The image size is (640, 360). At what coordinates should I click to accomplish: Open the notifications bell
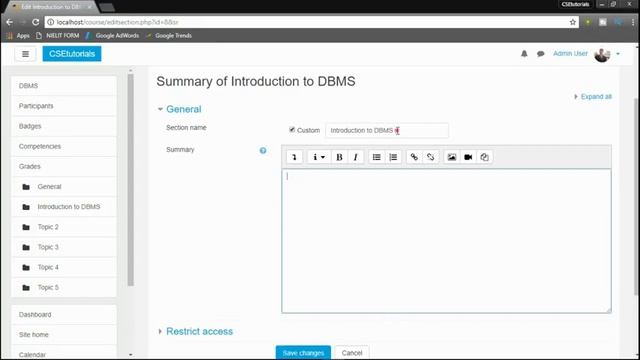pyautogui.click(x=524, y=53)
